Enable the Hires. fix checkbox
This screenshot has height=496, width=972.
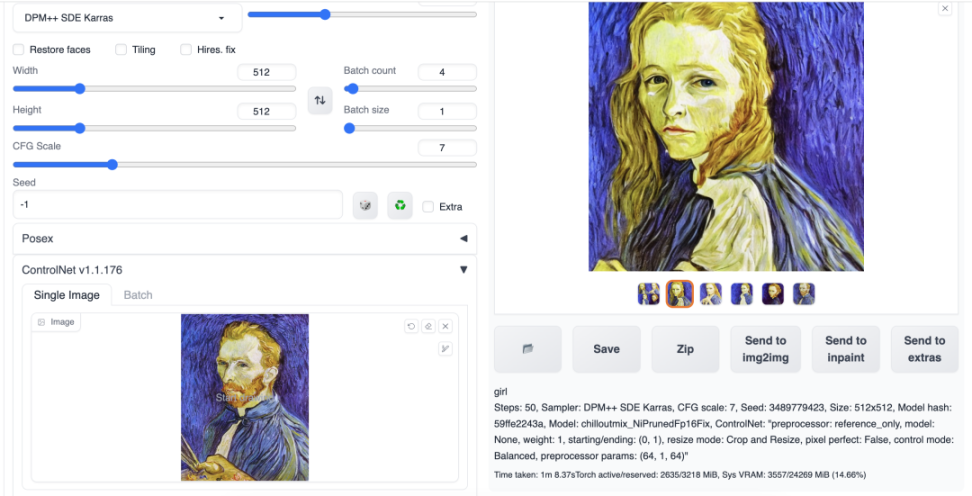186,50
